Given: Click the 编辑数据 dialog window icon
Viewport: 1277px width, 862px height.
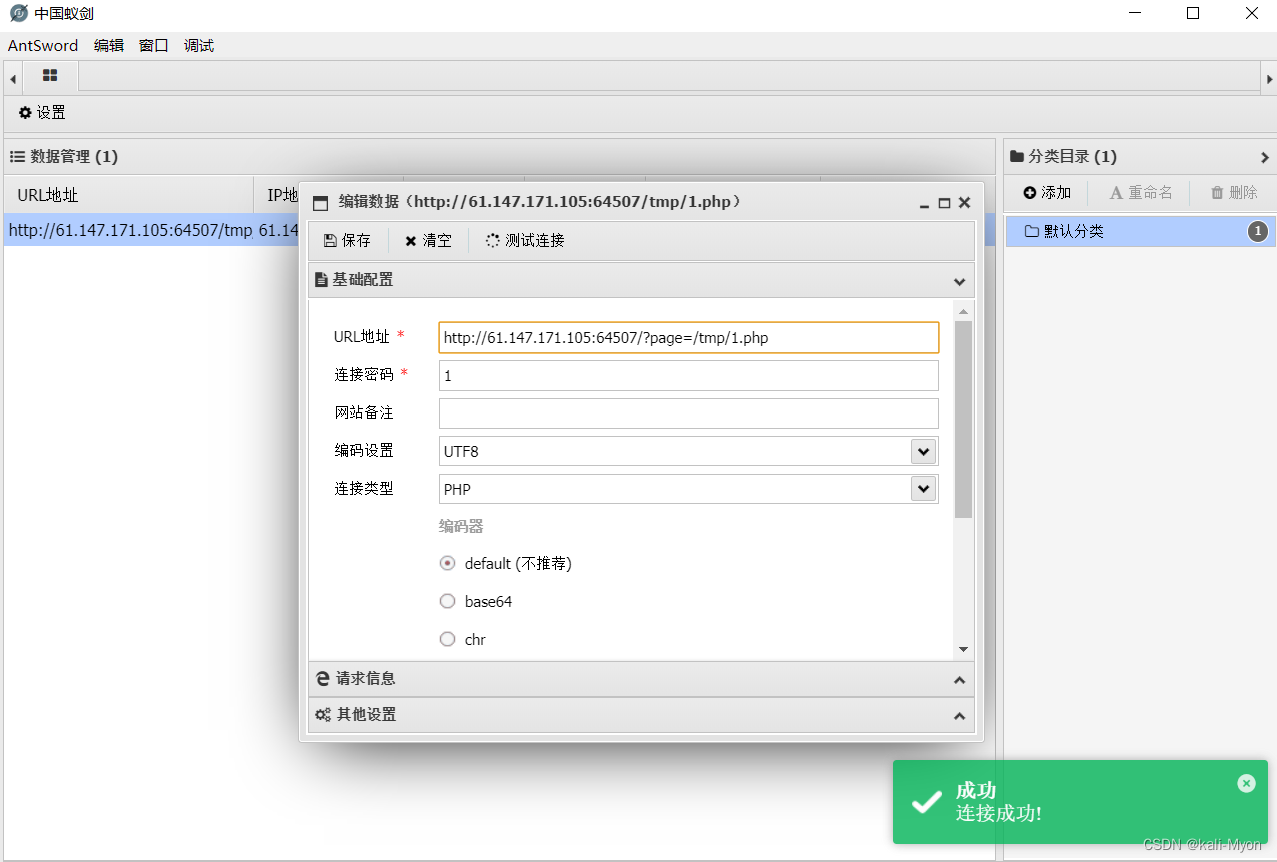Looking at the screenshot, I should point(321,203).
